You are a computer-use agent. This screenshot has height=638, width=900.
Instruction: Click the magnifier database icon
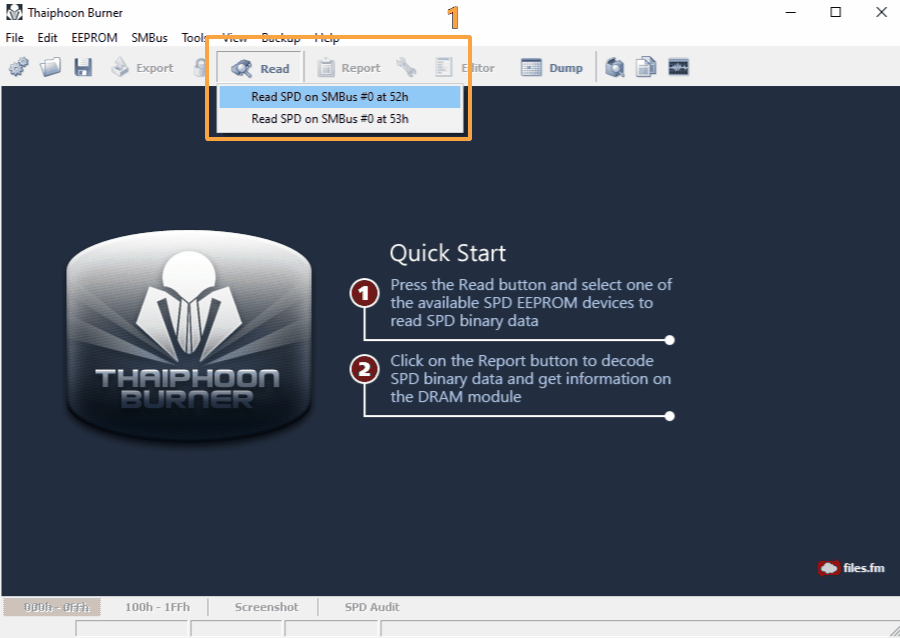pyautogui.click(x=615, y=68)
